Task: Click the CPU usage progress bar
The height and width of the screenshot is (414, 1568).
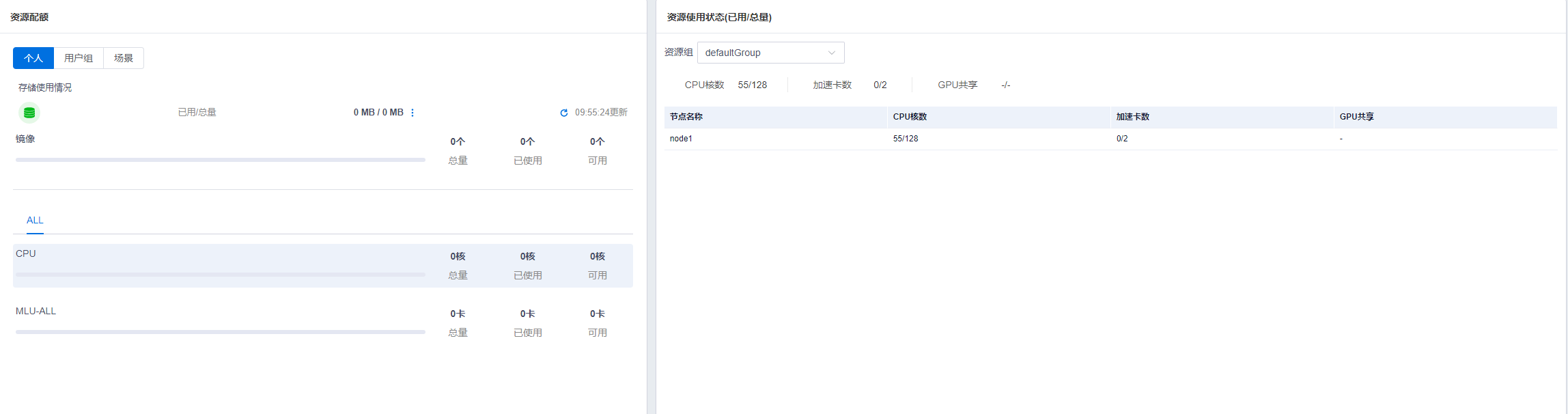Action: [x=220, y=275]
